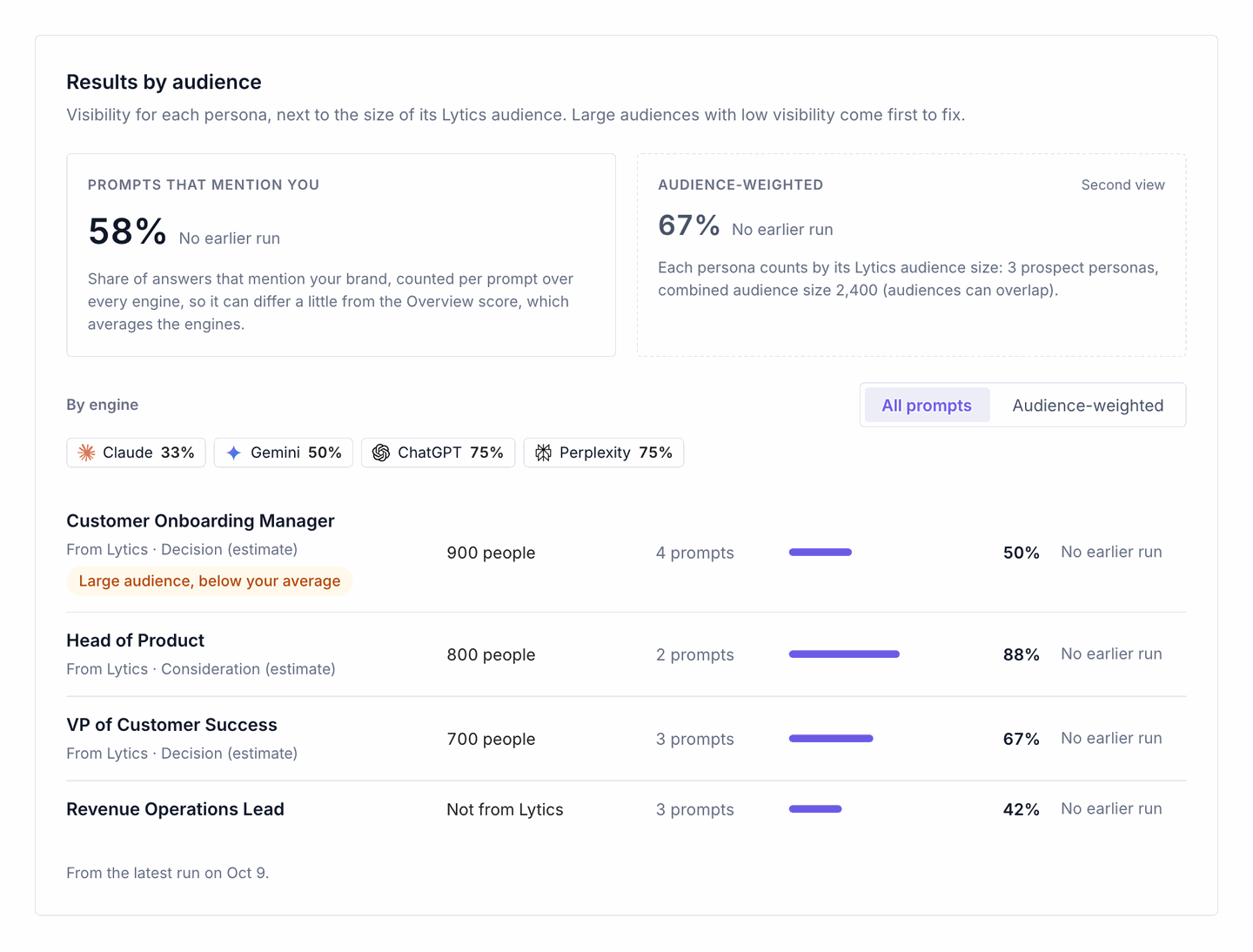
Task: Click the Not from Lytics label
Action: (505, 809)
